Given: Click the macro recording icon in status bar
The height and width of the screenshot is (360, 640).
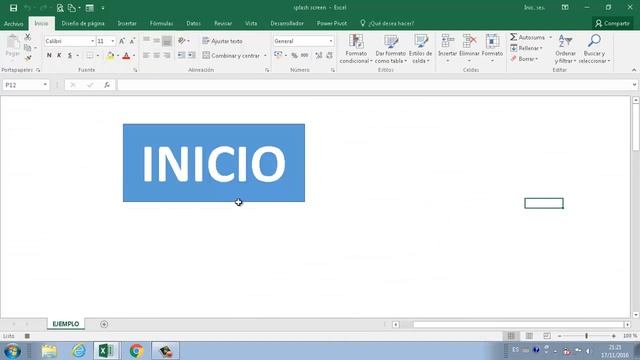Looking at the screenshot, I should pyautogui.click(x=27, y=336).
